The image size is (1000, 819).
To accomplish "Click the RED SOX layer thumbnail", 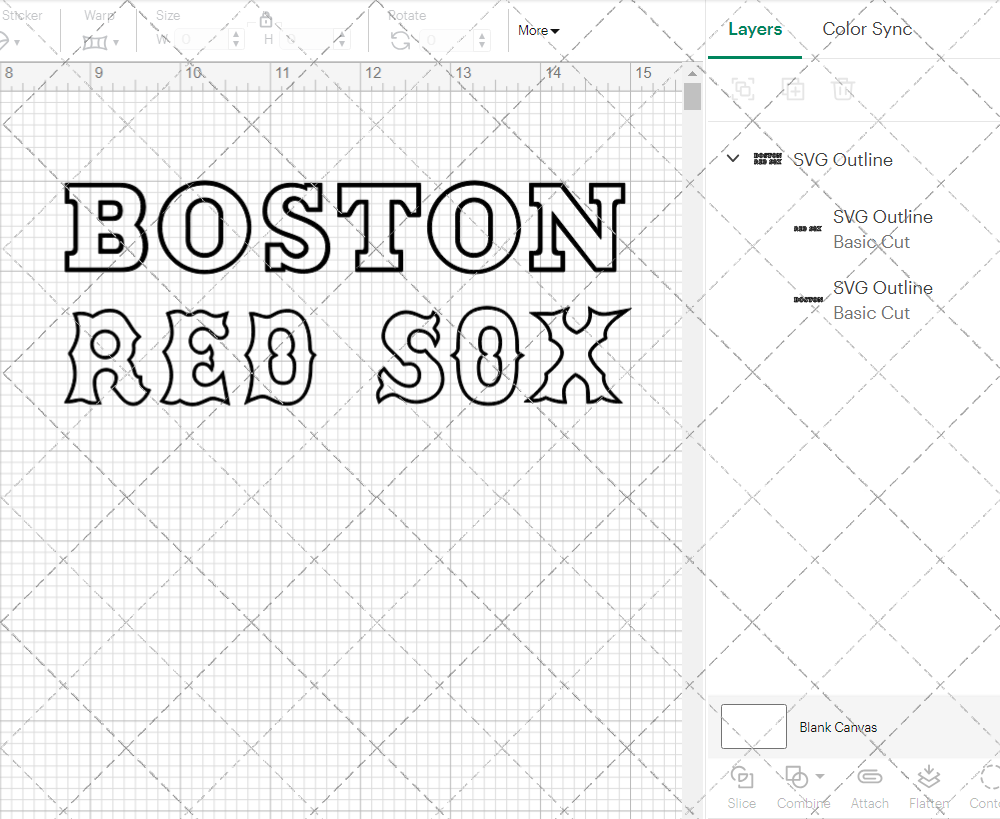I will click(807, 228).
